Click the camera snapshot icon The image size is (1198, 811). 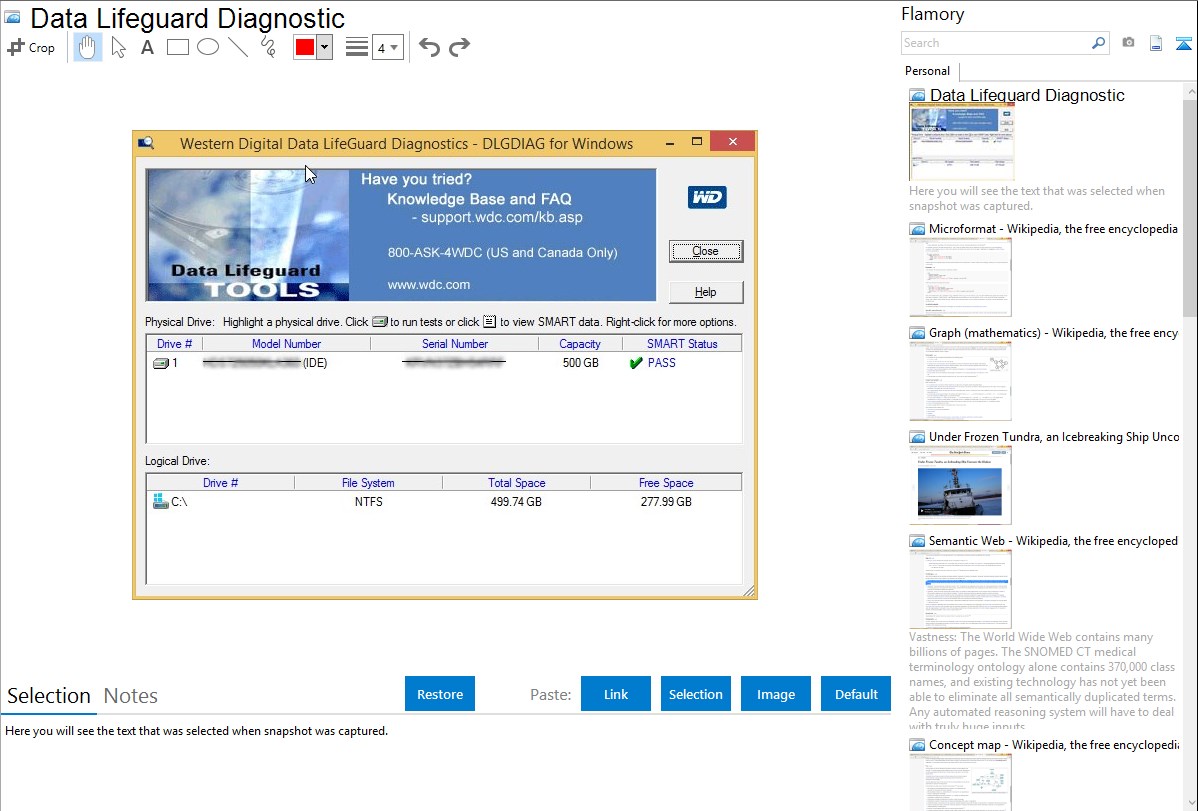(x=1128, y=43)
